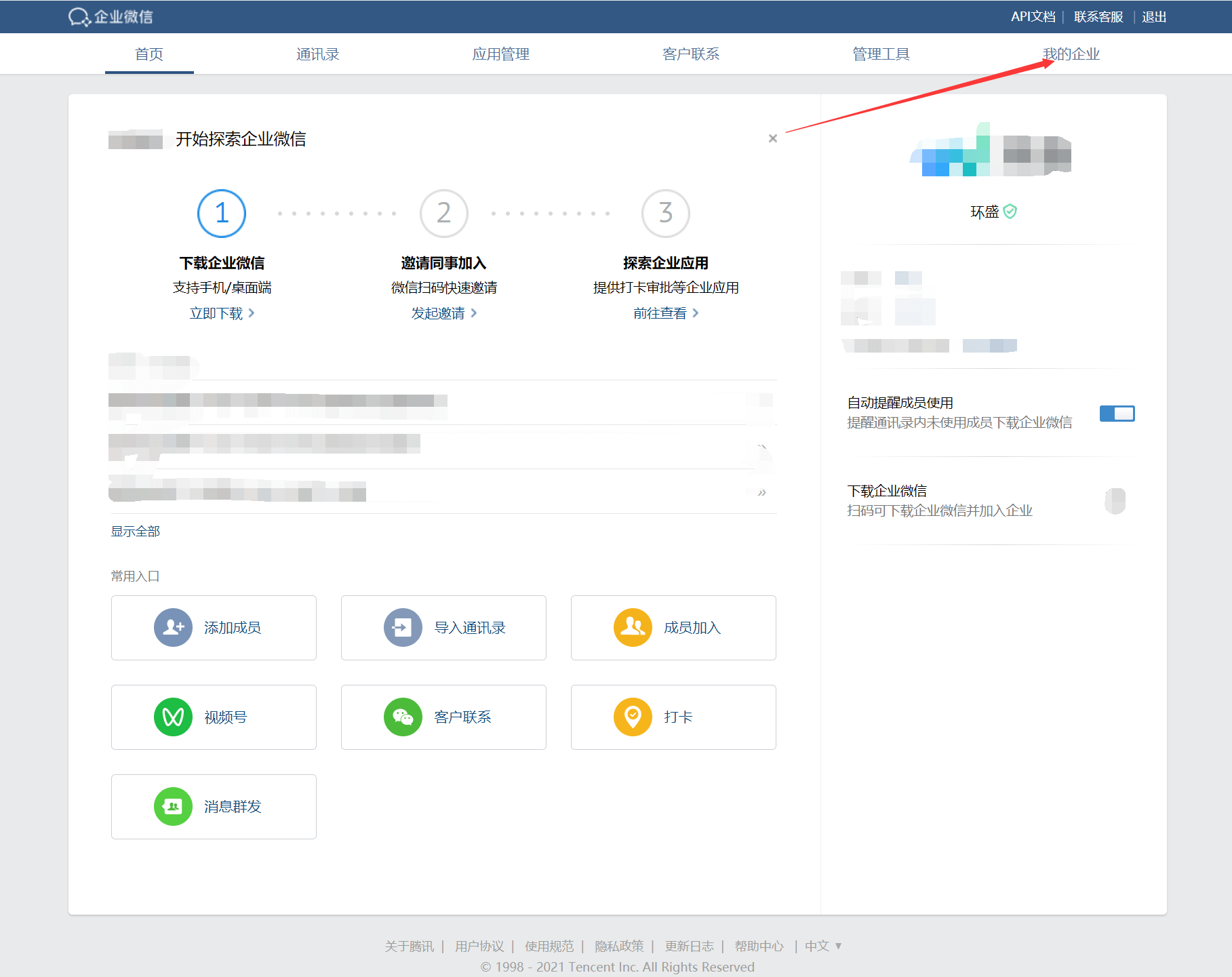Image resolution: width=1232 pixels, height=977 pixels.
Task: Click the 导入通讯录 import icon
Action: pos(403,628)
